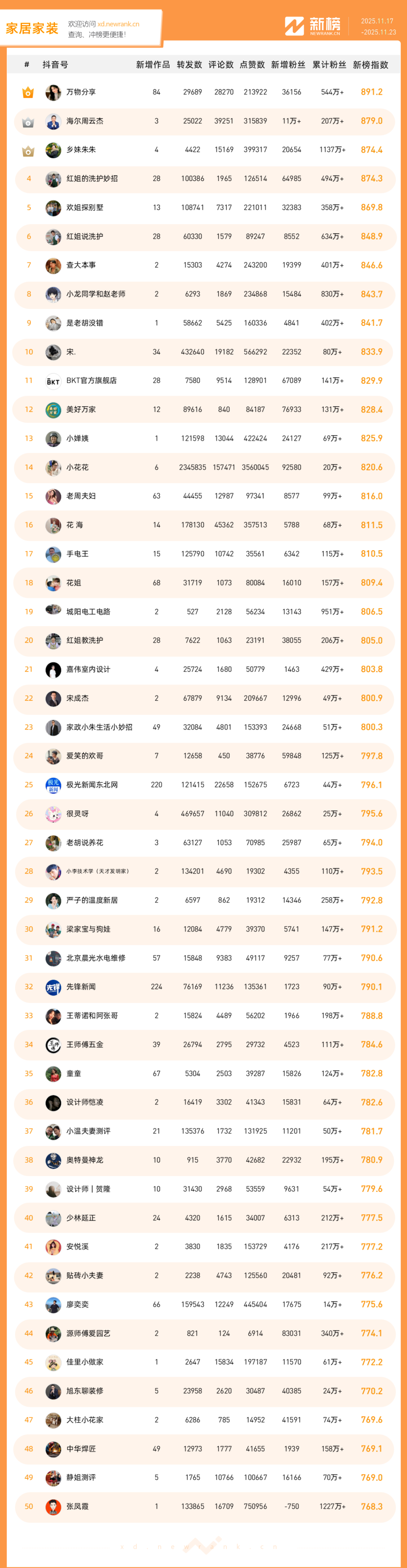
Task: Click 美好万家 green avatar icon
Action: tap(53, 410)
